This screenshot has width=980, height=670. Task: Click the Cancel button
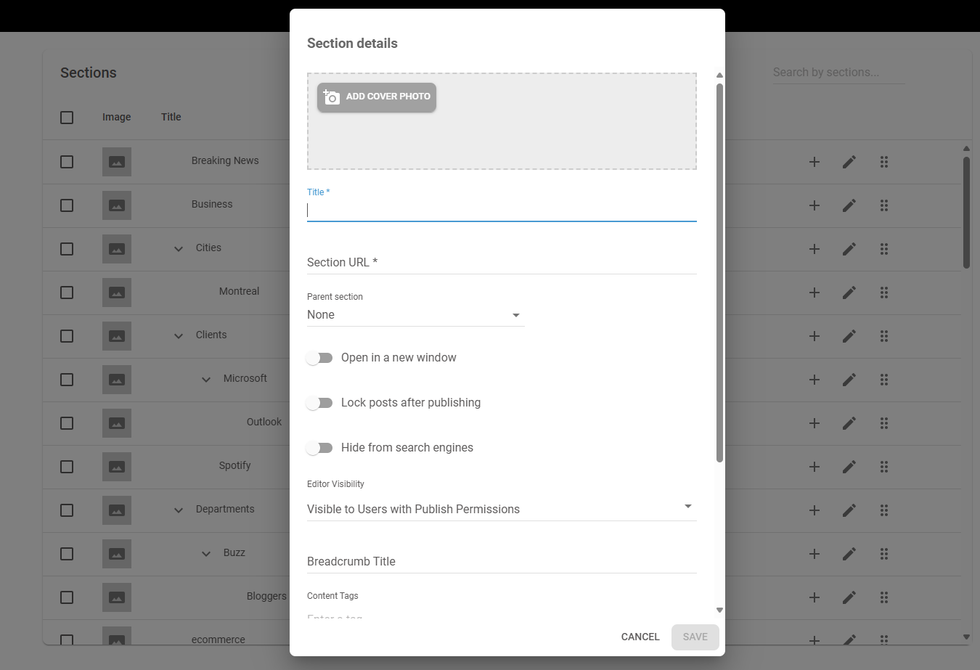click(x=640, y=637)
